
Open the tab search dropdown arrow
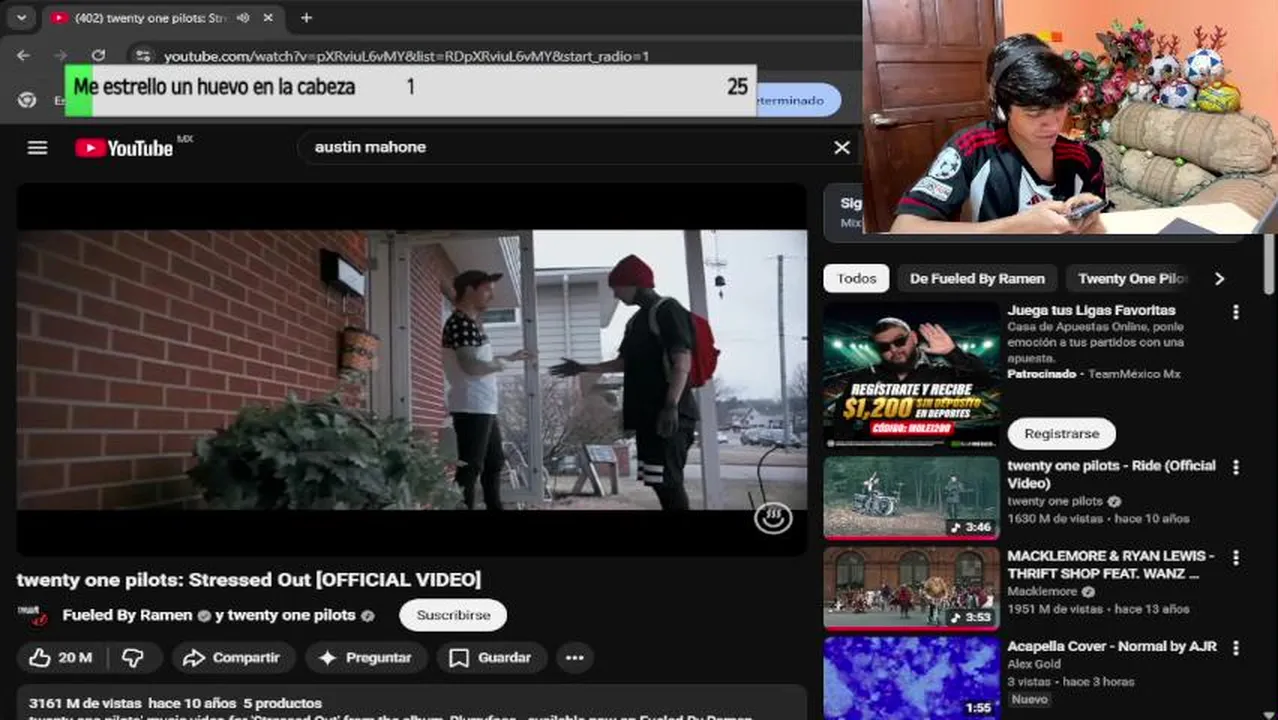21,18
